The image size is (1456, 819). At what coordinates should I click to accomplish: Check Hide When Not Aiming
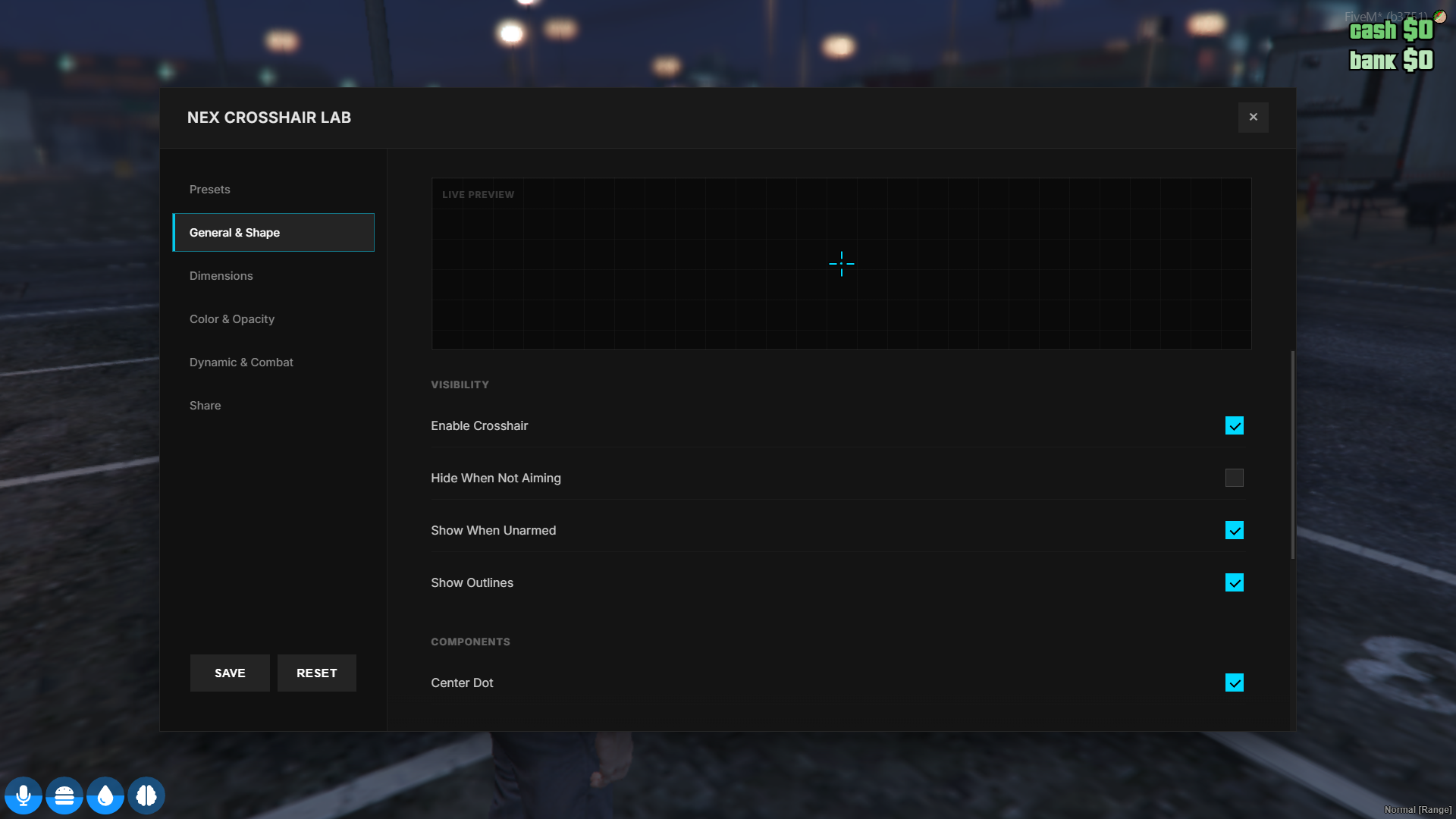pyautogui.click(x=1234, y=478)
